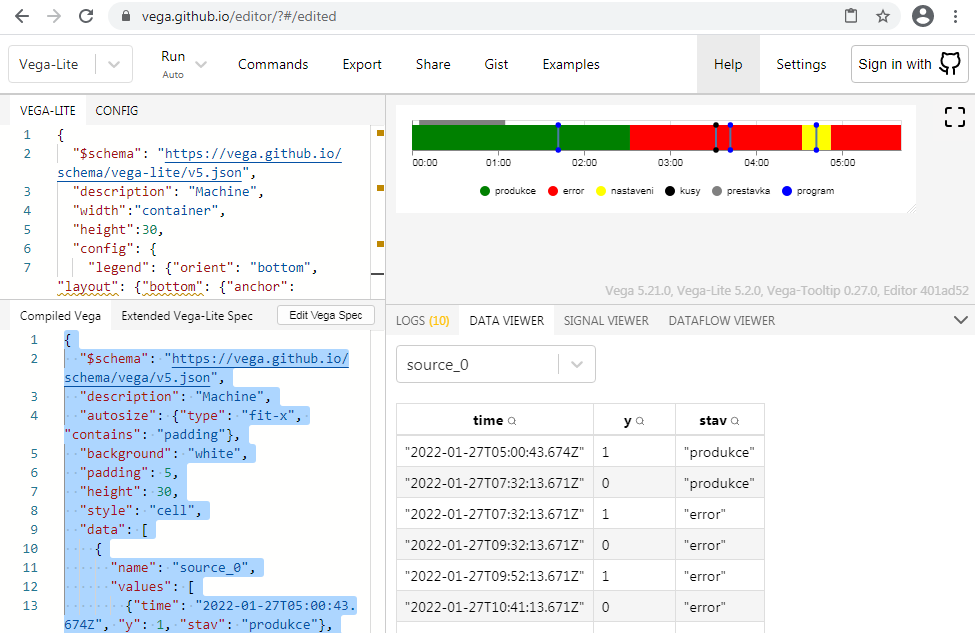
Task: Click the GitHub logo in the sign-in button
Action: pyautogui.click(x=950, y=63)
